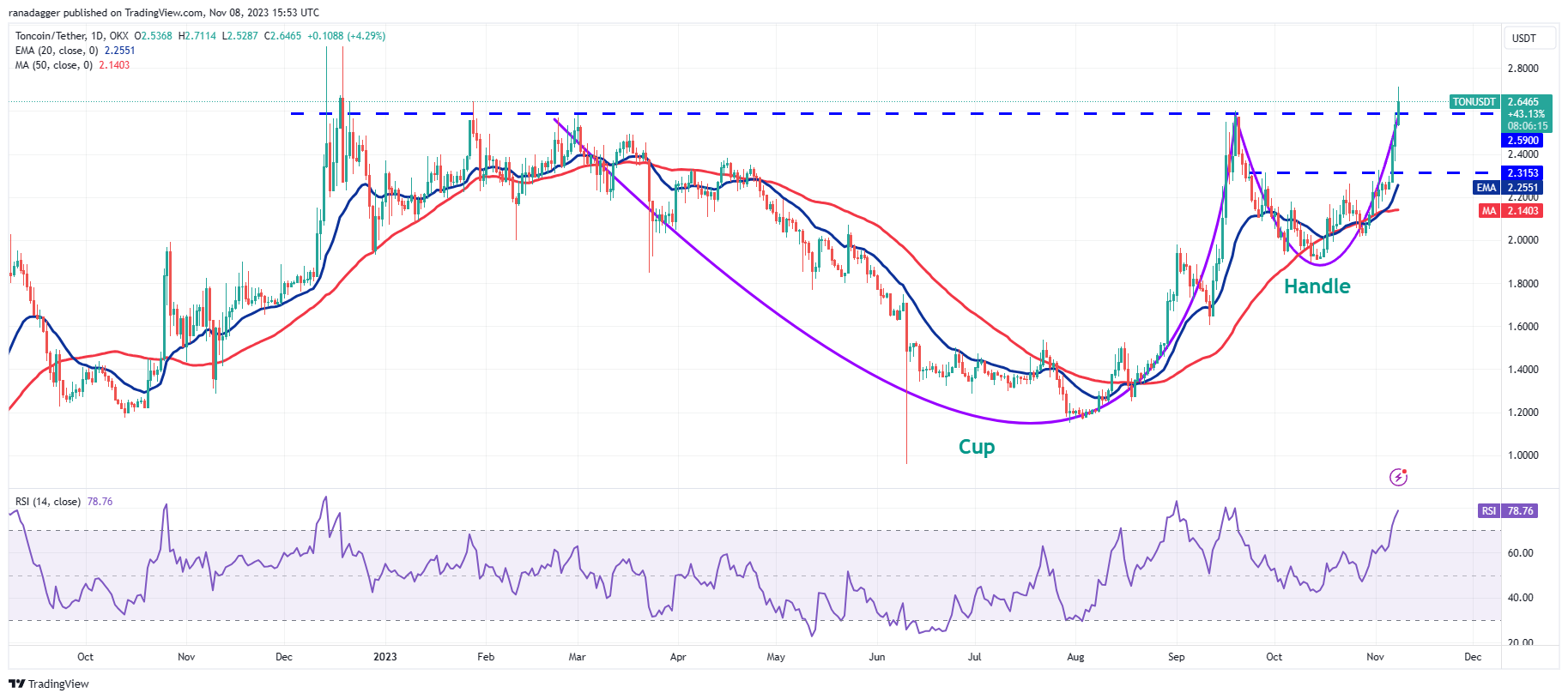The height and width of the screenshot is (699, 1568).
Task: Click the Sep label on time axis
Action: (x=1176, y=657)
